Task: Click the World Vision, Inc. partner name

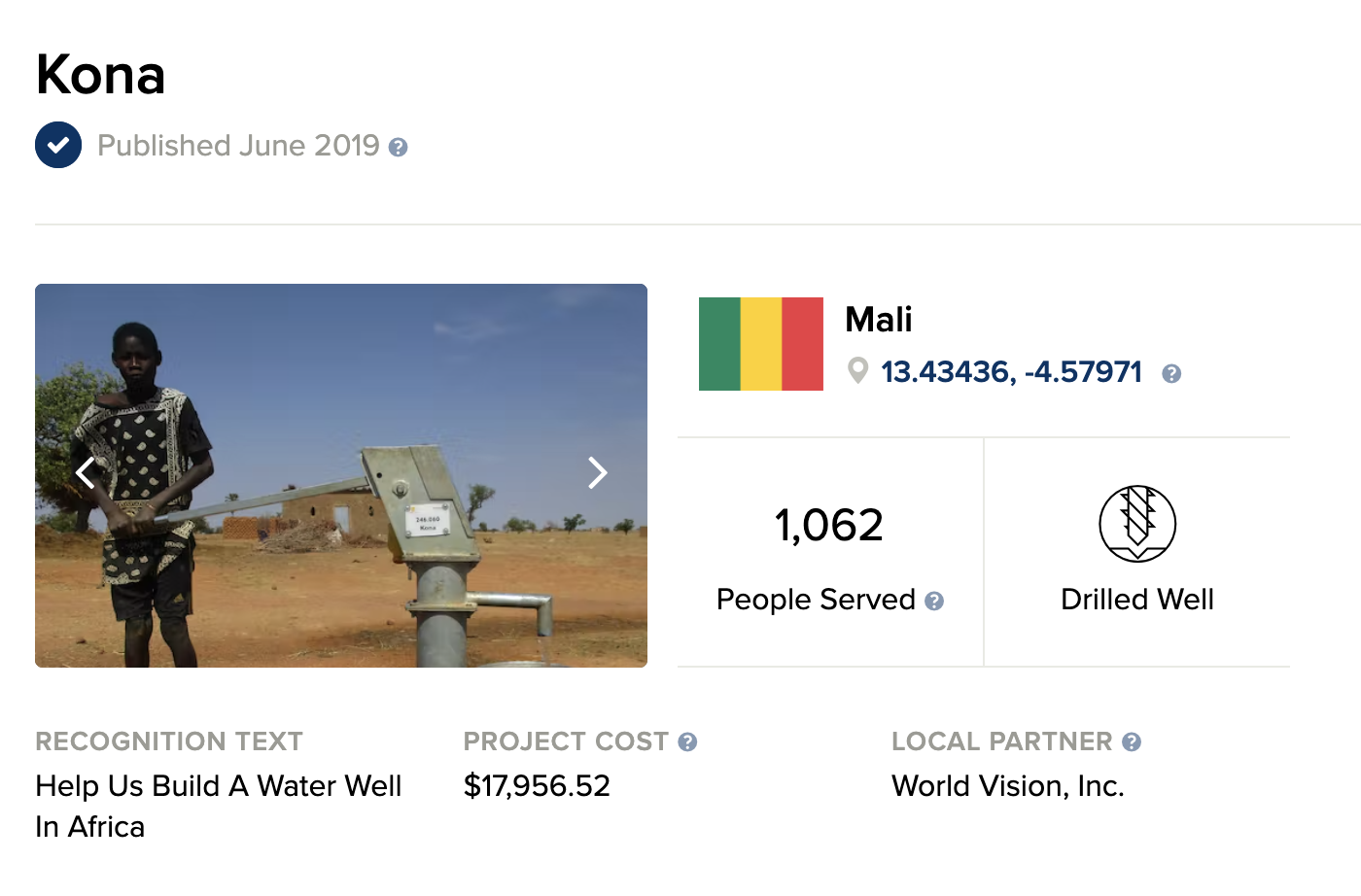Action: (1007, 785)
